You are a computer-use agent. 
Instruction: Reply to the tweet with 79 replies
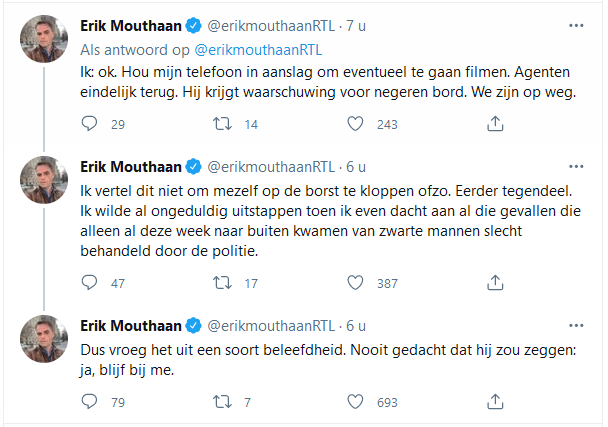[89, 402]
